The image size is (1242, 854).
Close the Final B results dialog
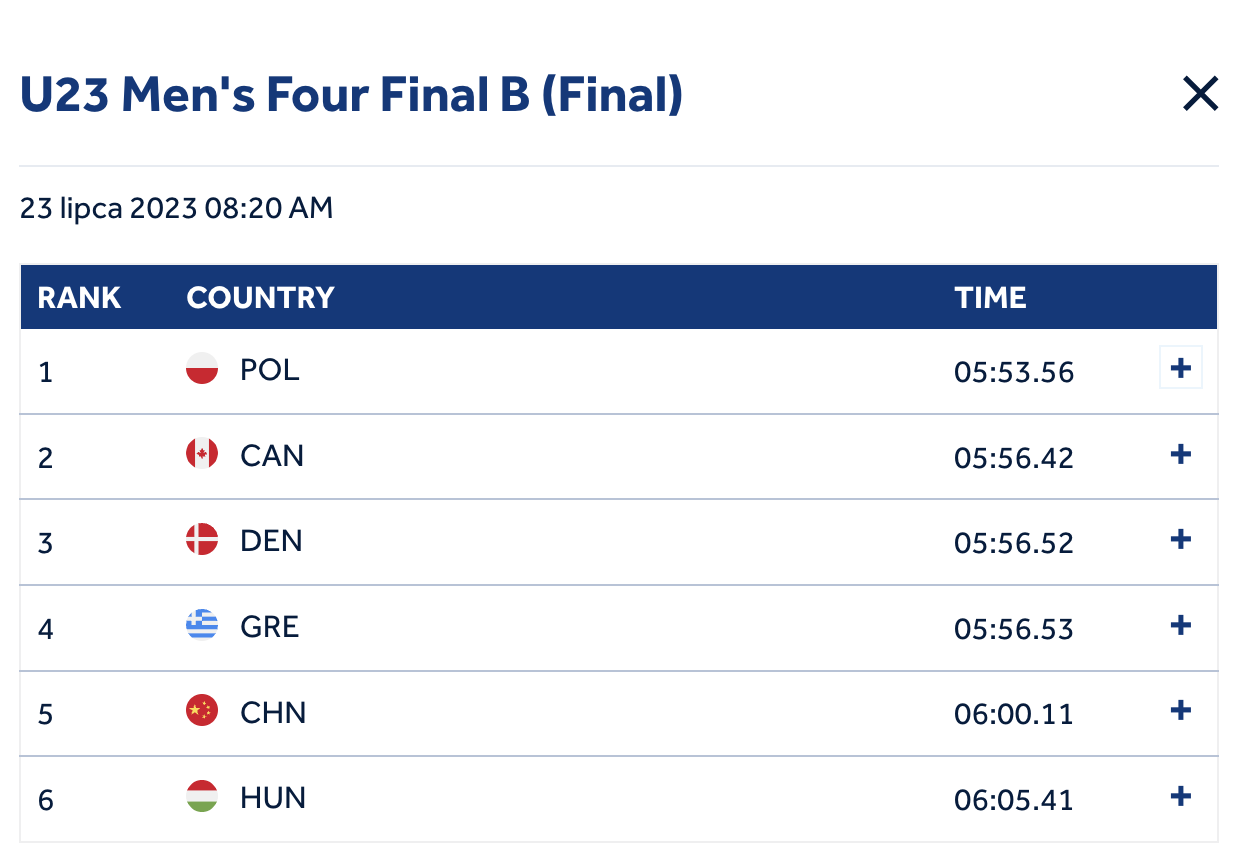tap(1200, 95)
